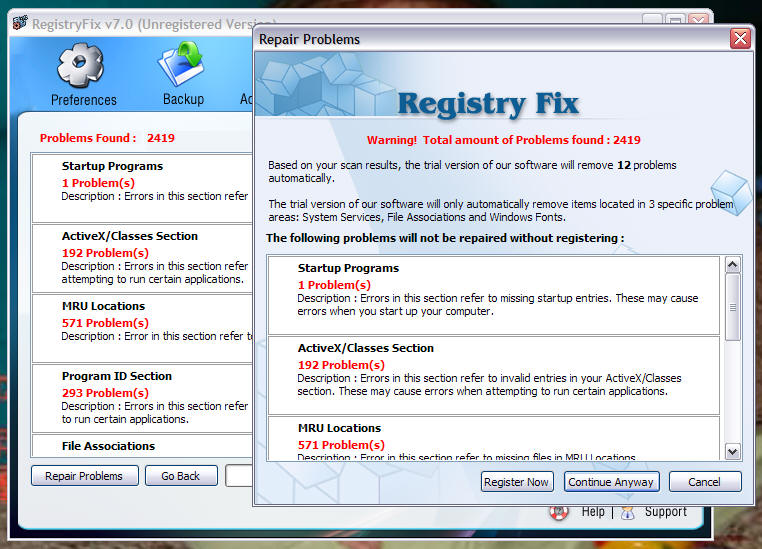This screenshot has width=762, height=549.
Task: Click the Support person icon
Action: tap(627, 513)
